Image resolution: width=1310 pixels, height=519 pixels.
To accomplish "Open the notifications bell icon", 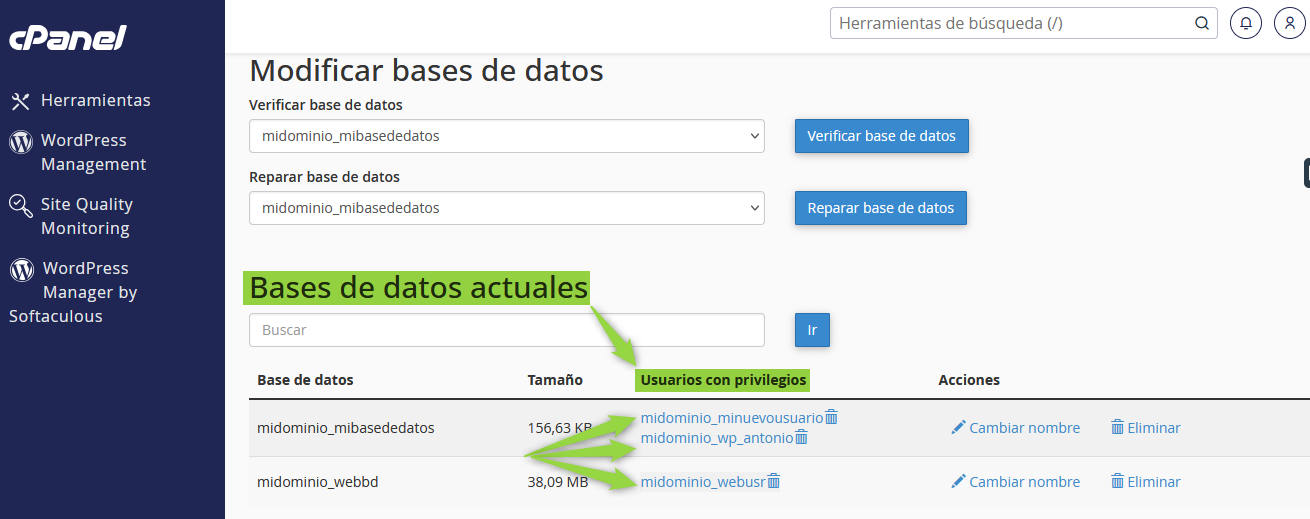I will click(1245, 23).
